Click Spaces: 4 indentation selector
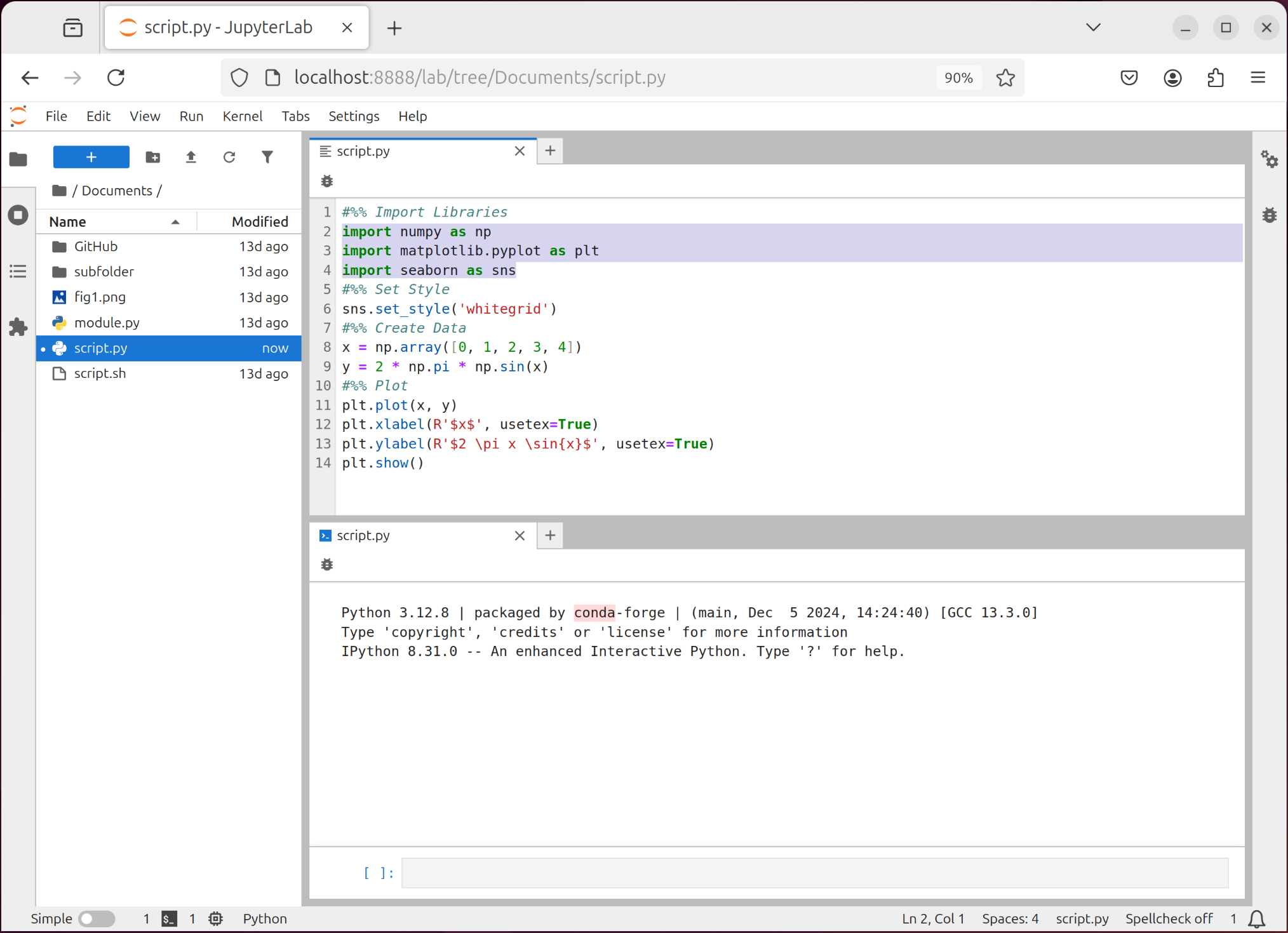 pyautogui.click(x=1010, y=918)
